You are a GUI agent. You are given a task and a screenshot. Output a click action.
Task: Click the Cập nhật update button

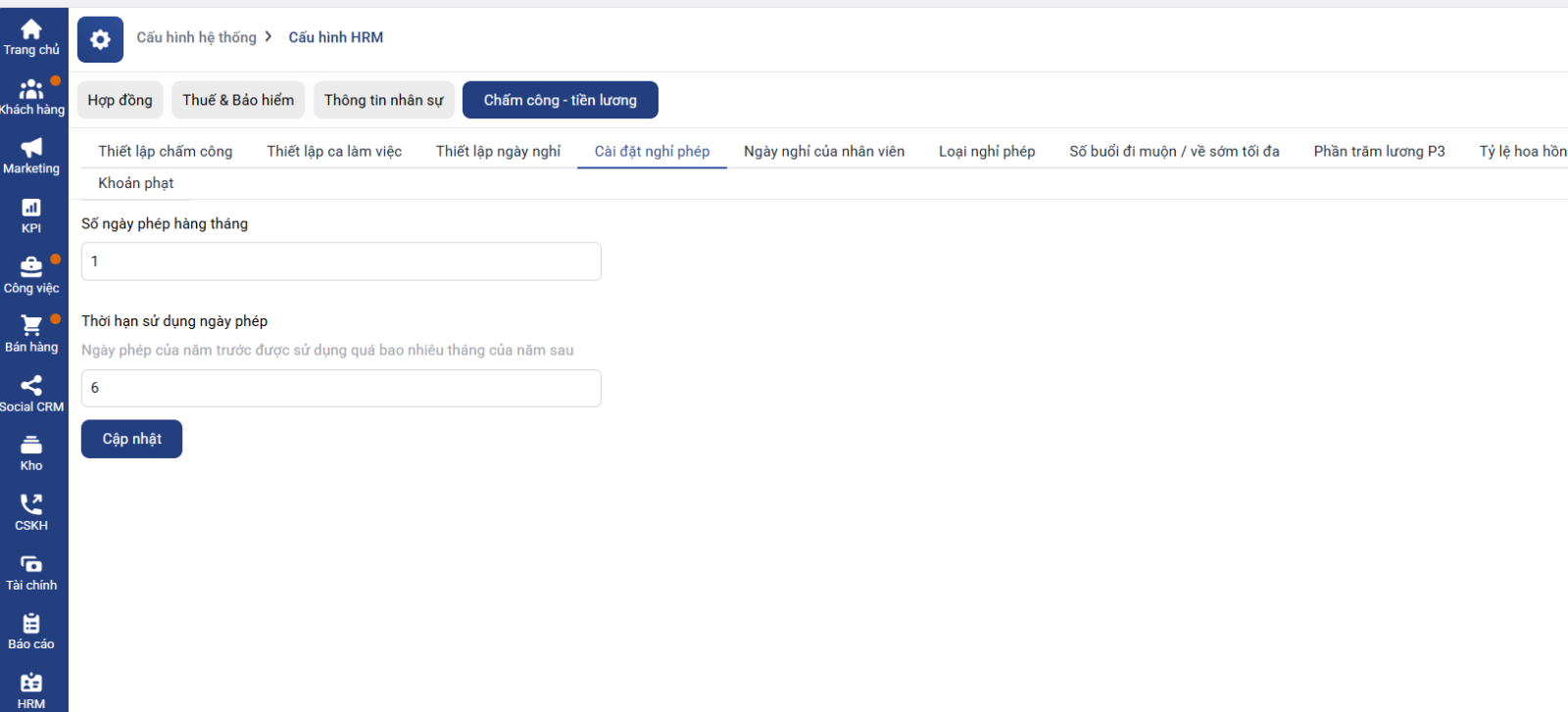pos(131,439)
